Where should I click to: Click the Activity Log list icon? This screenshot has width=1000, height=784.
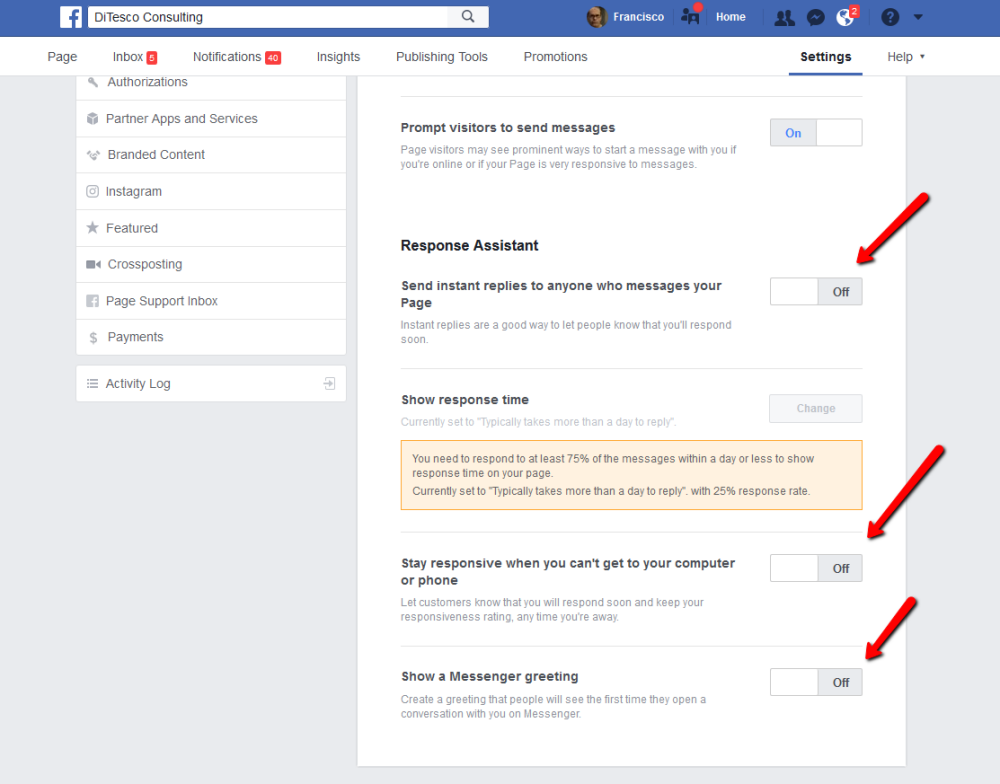coord(92,383)
